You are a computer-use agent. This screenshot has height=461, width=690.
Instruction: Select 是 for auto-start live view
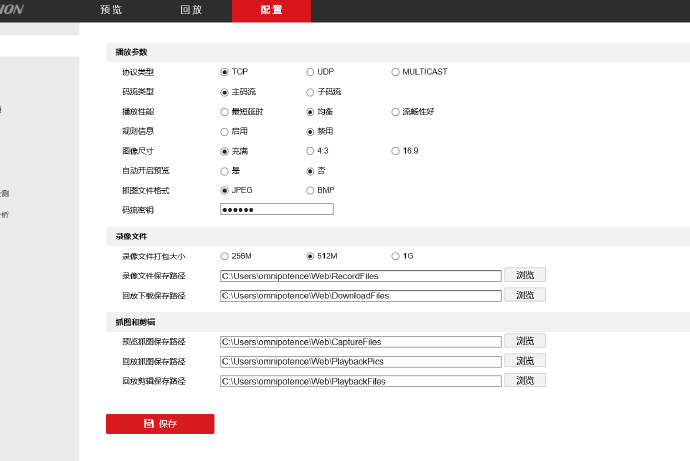[224, 170]
